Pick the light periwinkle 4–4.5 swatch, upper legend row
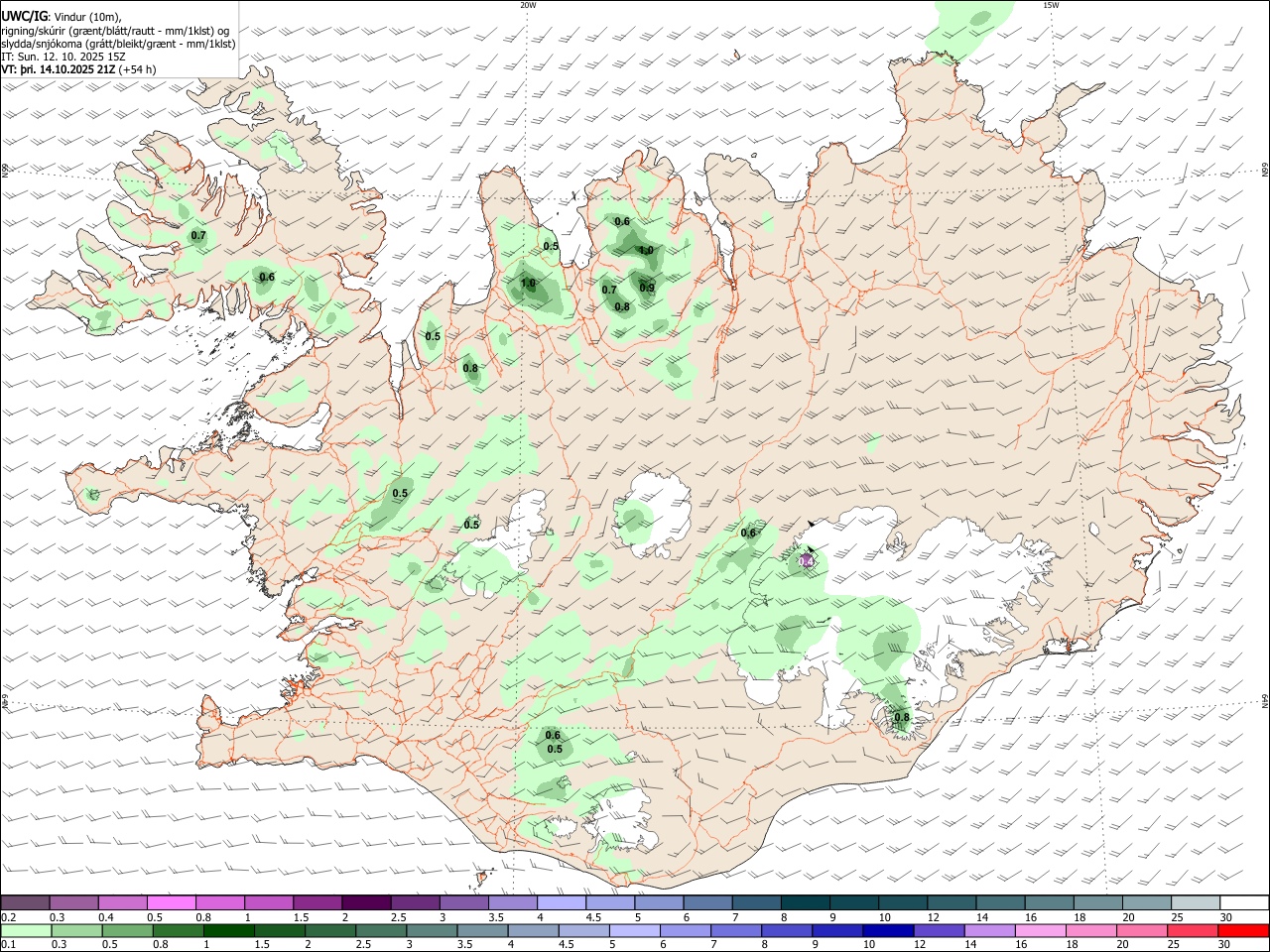1270x952 pixels. click(561, 903)
